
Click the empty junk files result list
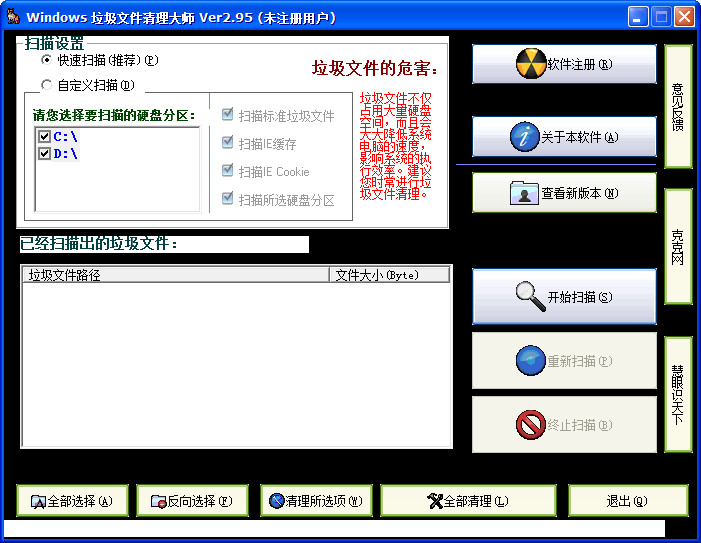tap(236, 364)
